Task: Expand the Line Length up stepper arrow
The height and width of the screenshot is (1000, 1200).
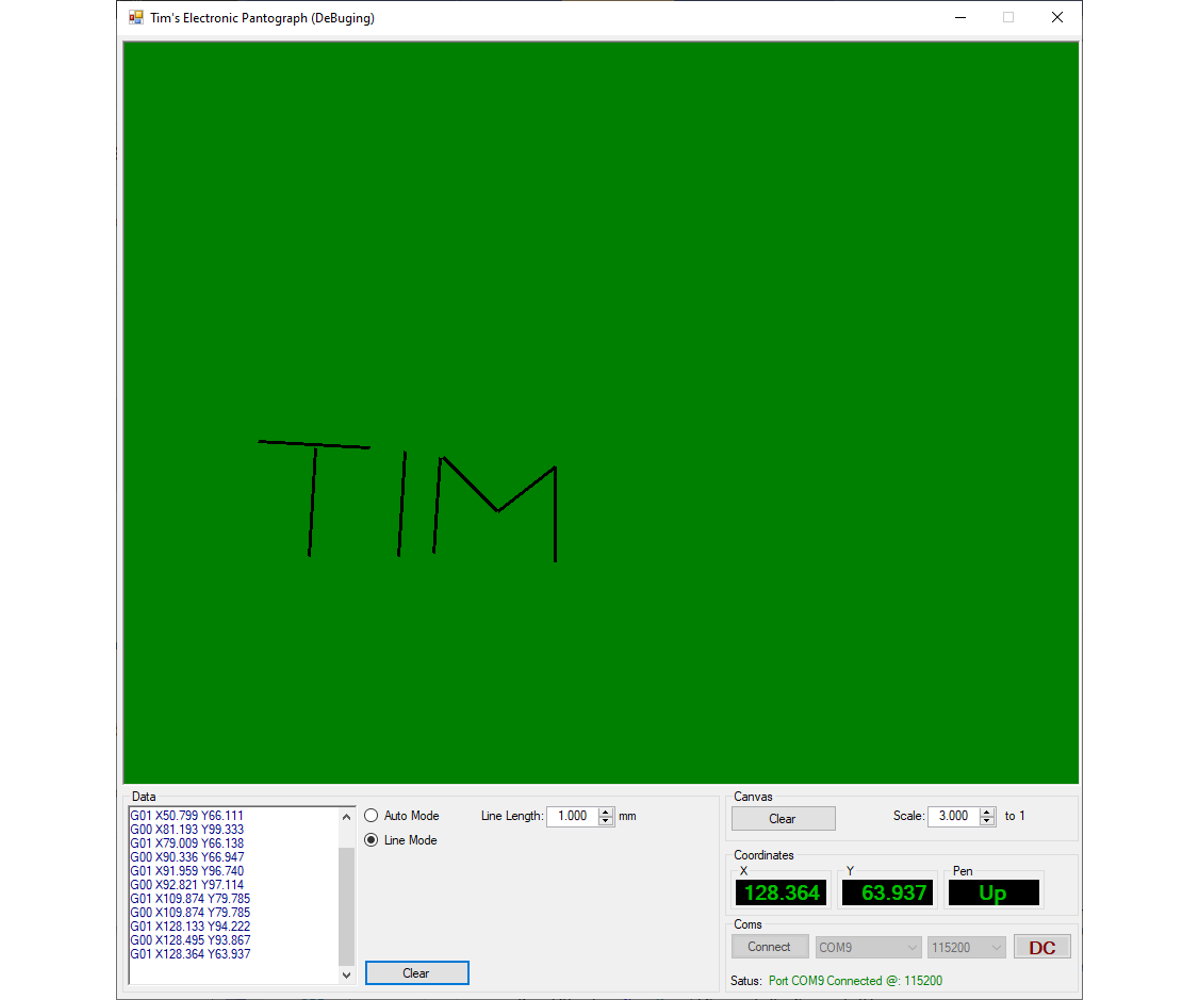Action: pos(605,811)
